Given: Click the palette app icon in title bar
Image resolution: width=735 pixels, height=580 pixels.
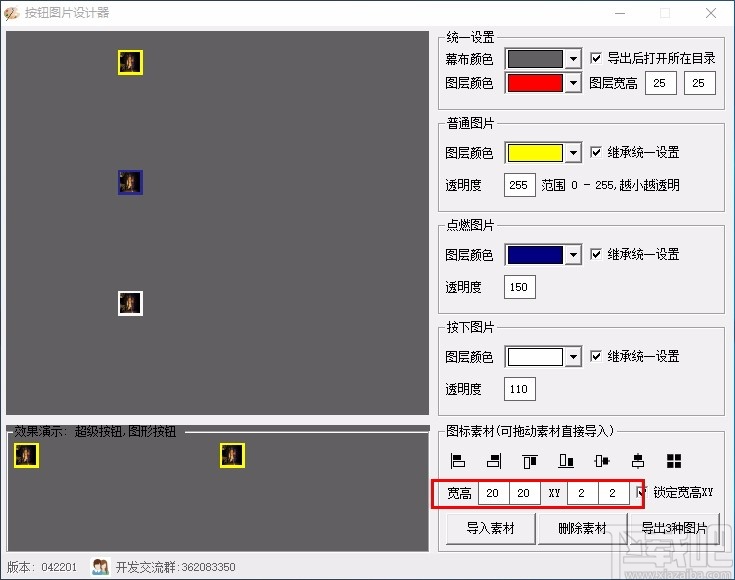Looking at the screenshot, I should [x=11, y=13].
